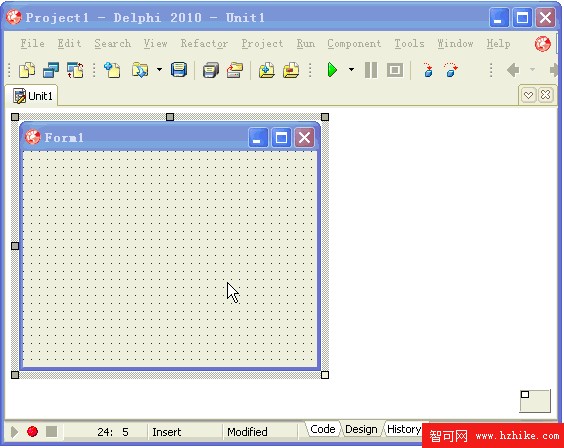Expand the Back navigation history dropdown
Image resolution: width=564 pixels, height=448 pixels.
tap(532, 69)
